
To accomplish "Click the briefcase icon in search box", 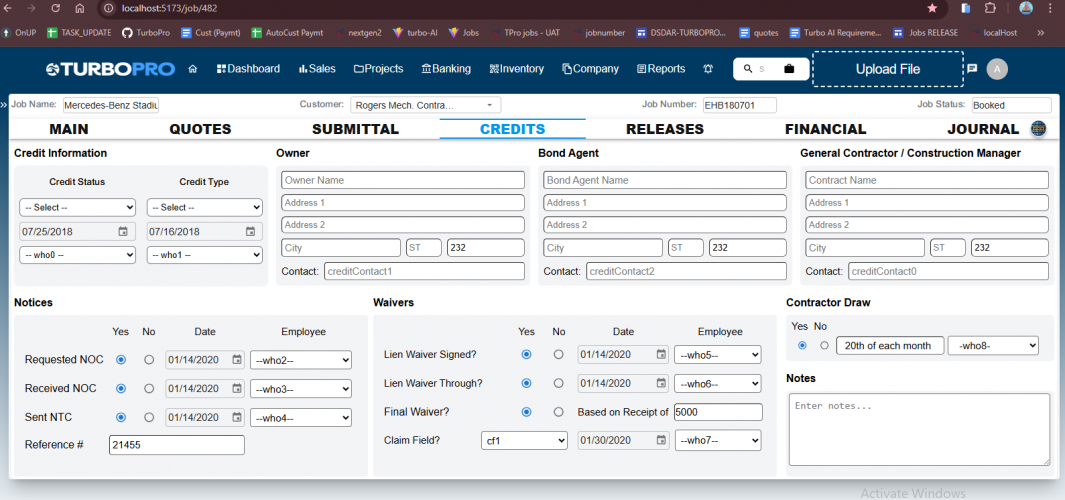I will coord(789,69).
